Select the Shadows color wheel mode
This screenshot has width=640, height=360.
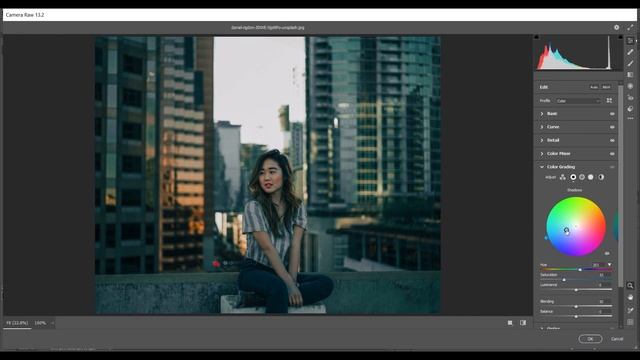573,177
